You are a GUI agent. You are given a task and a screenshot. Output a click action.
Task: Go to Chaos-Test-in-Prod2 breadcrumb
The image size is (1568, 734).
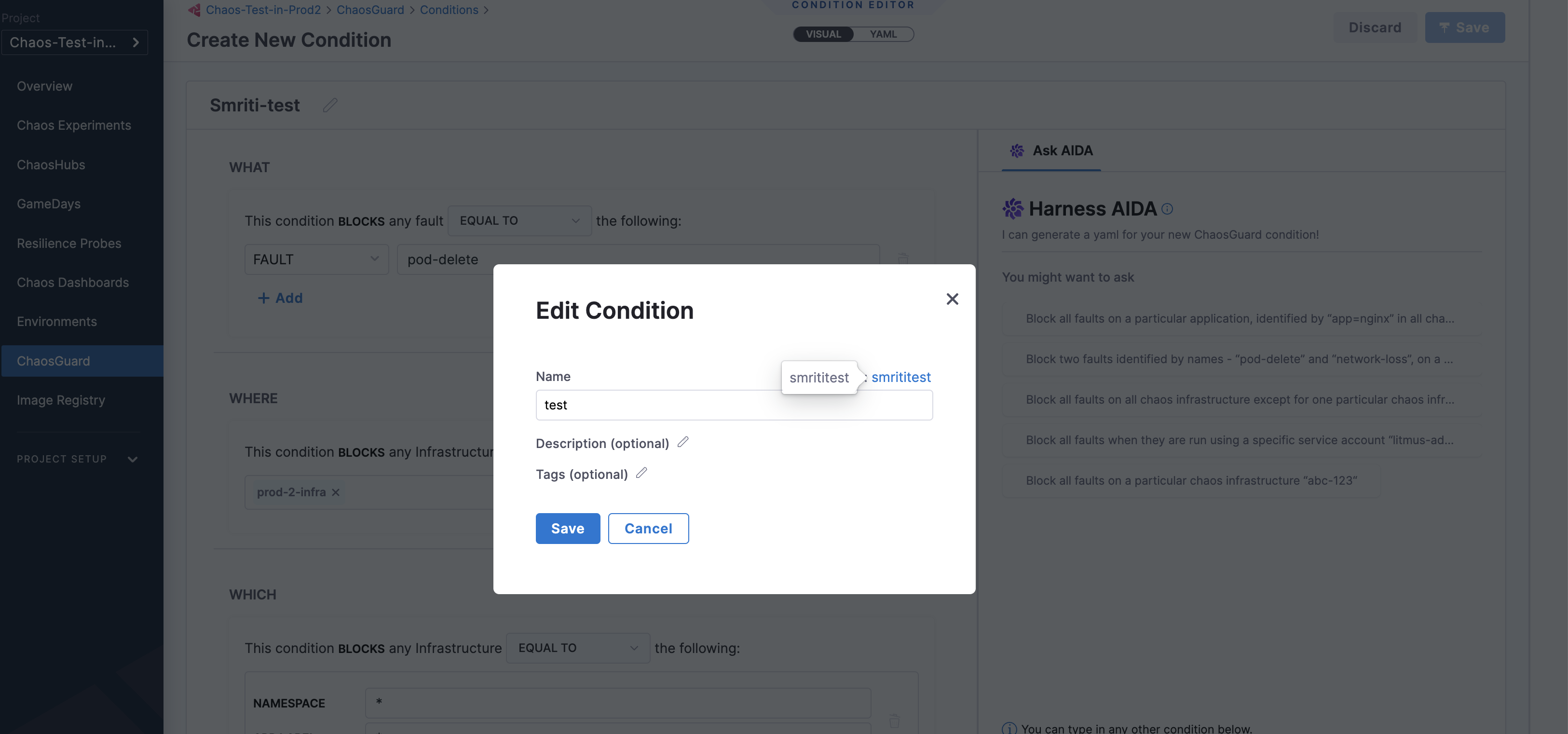point(263,10)
